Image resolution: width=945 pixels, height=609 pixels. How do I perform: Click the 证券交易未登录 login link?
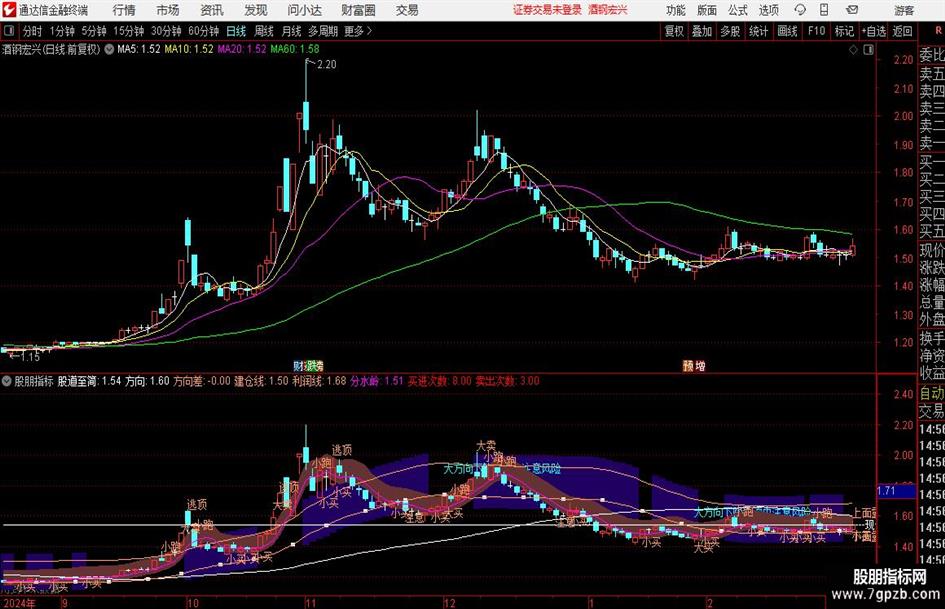point(548,10)
